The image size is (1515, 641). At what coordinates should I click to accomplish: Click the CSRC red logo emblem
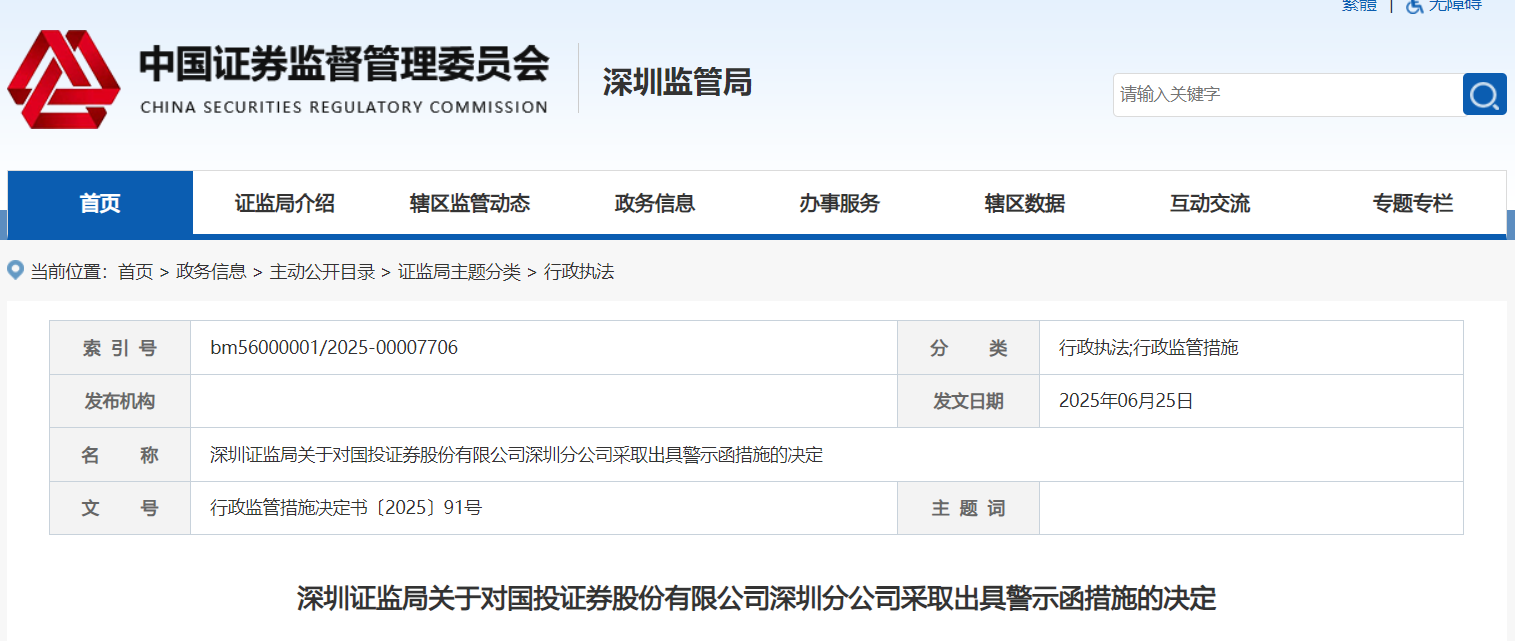point(64,79)
